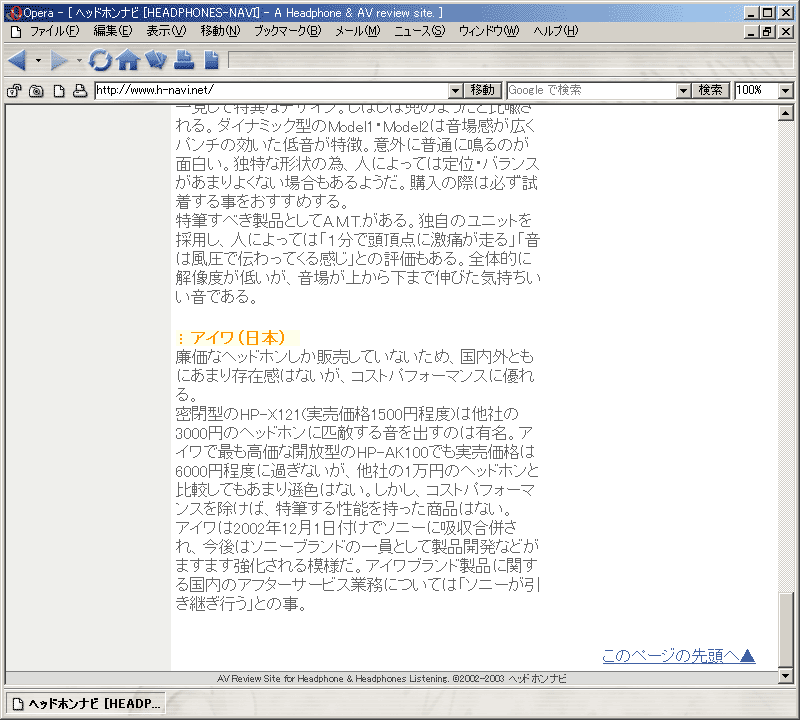The image size is (800, 720).
Task: Click the document icon in menu bar
Action: click(16, 32)
